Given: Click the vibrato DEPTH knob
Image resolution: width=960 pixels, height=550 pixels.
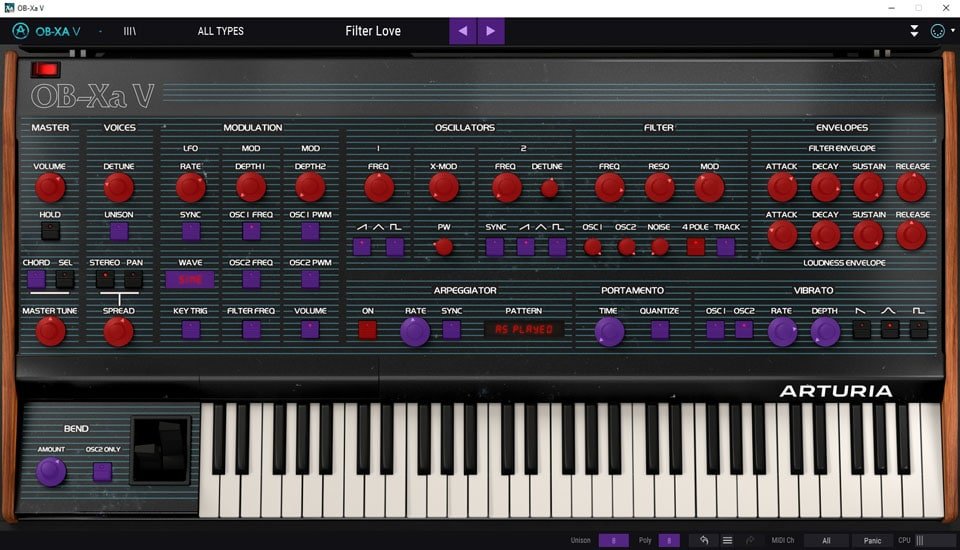Looking at the screenshot, I should pos(825,331).
